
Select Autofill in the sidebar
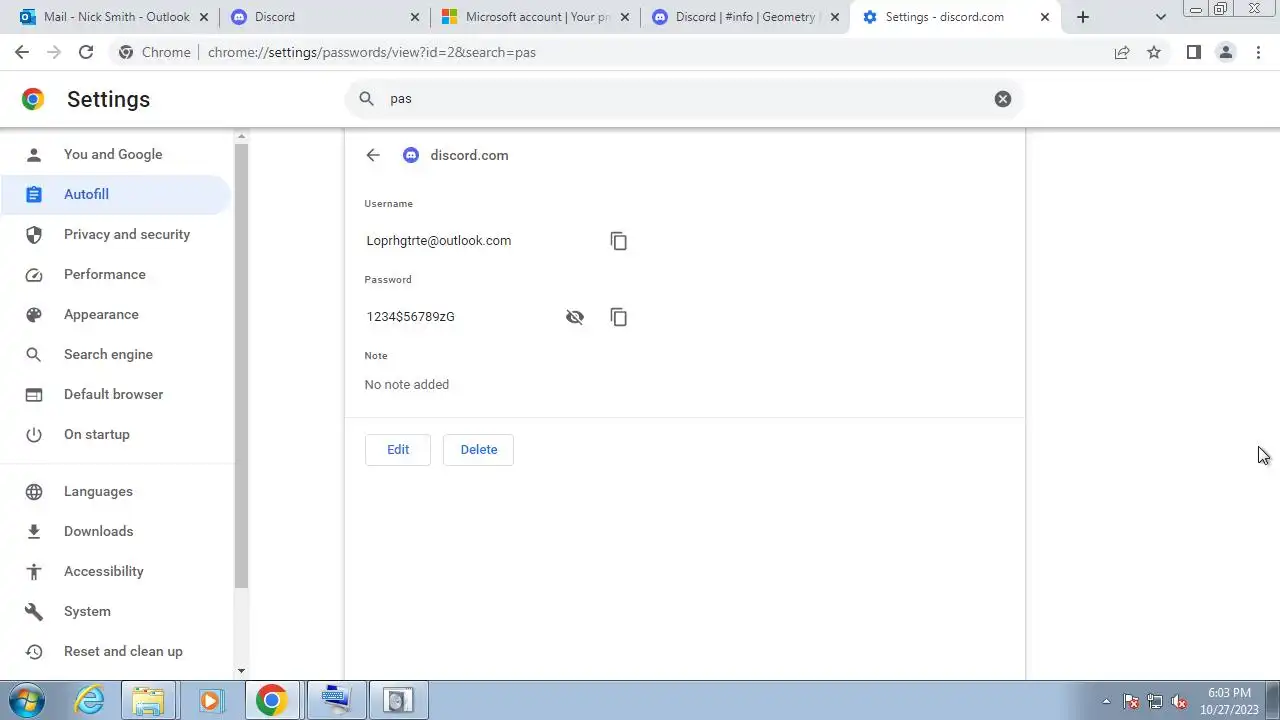tap(116, 194)
